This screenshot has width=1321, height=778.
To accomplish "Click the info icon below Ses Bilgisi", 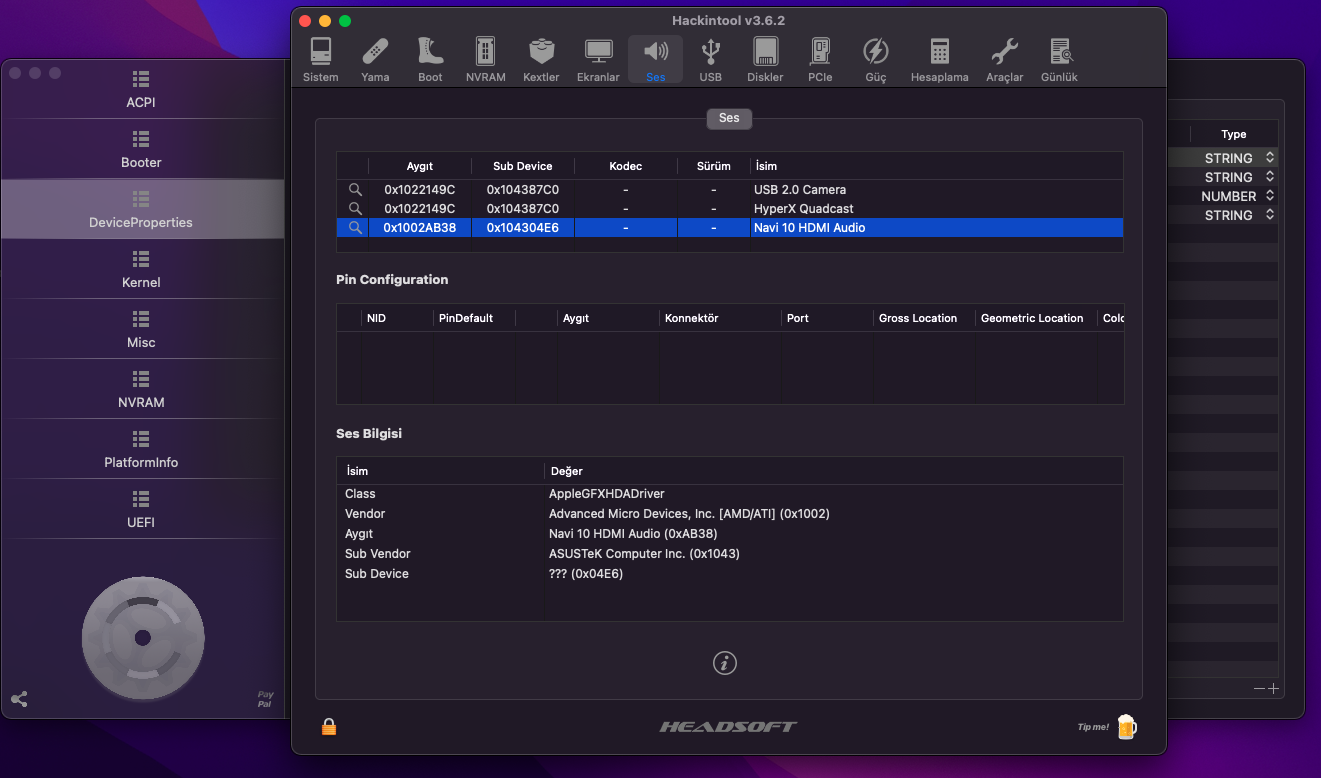I will (724, 662).
